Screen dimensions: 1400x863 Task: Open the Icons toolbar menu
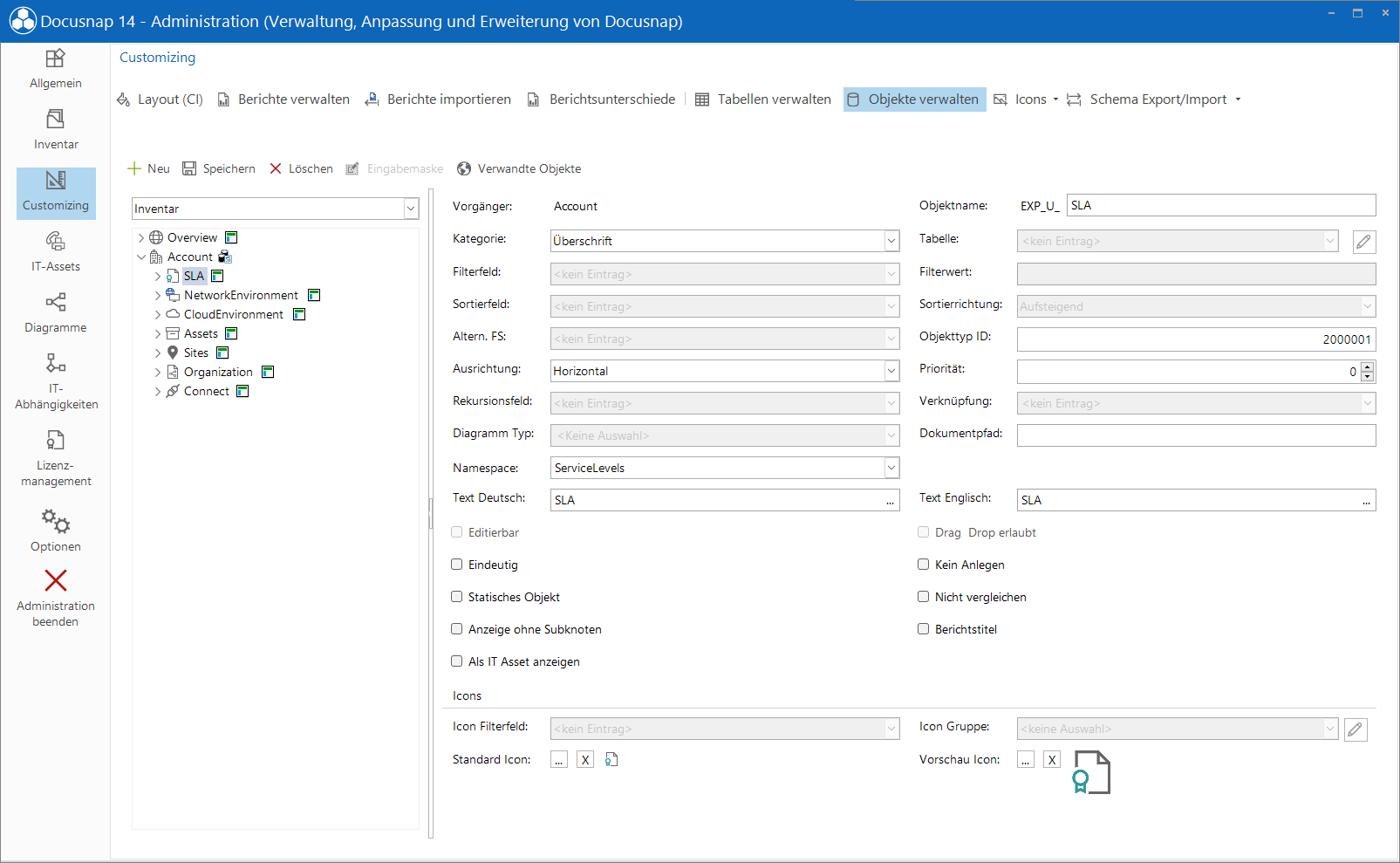click(1026, 99)
